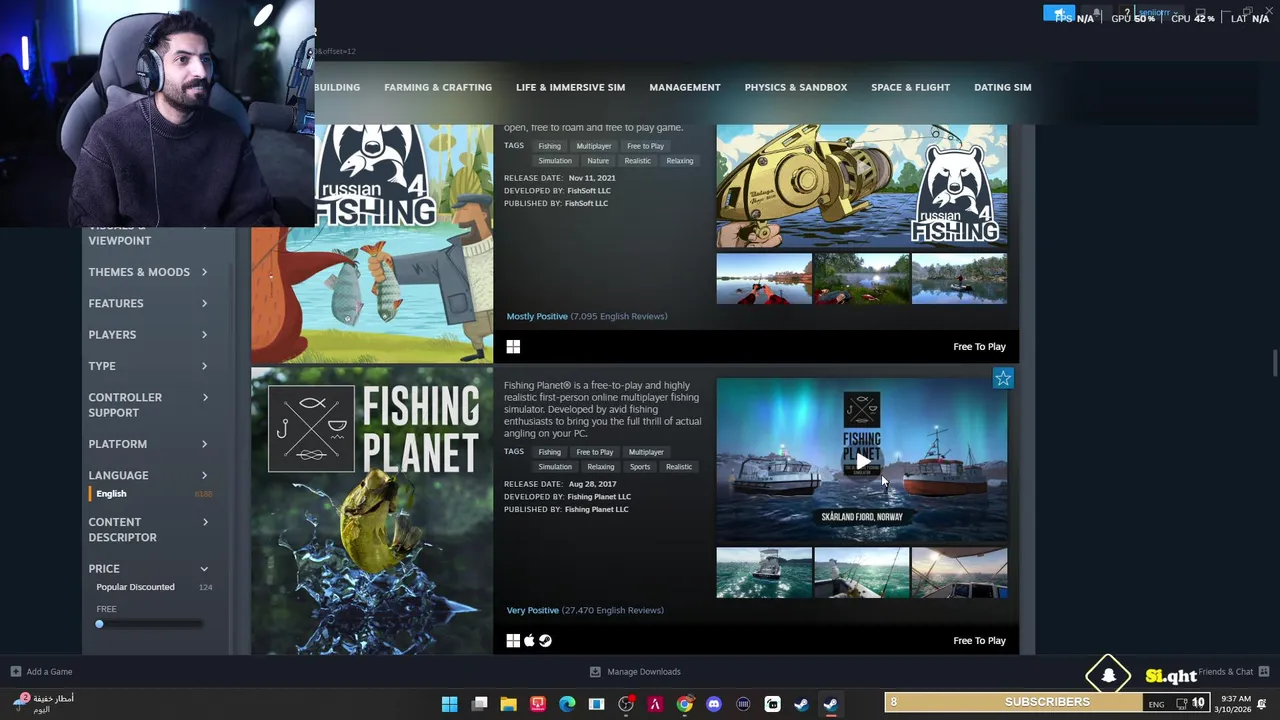Add Fishing Planet to wishlist via star icon
Viewport: 1280px width, 720px height.
click(x=1003, y=378)
